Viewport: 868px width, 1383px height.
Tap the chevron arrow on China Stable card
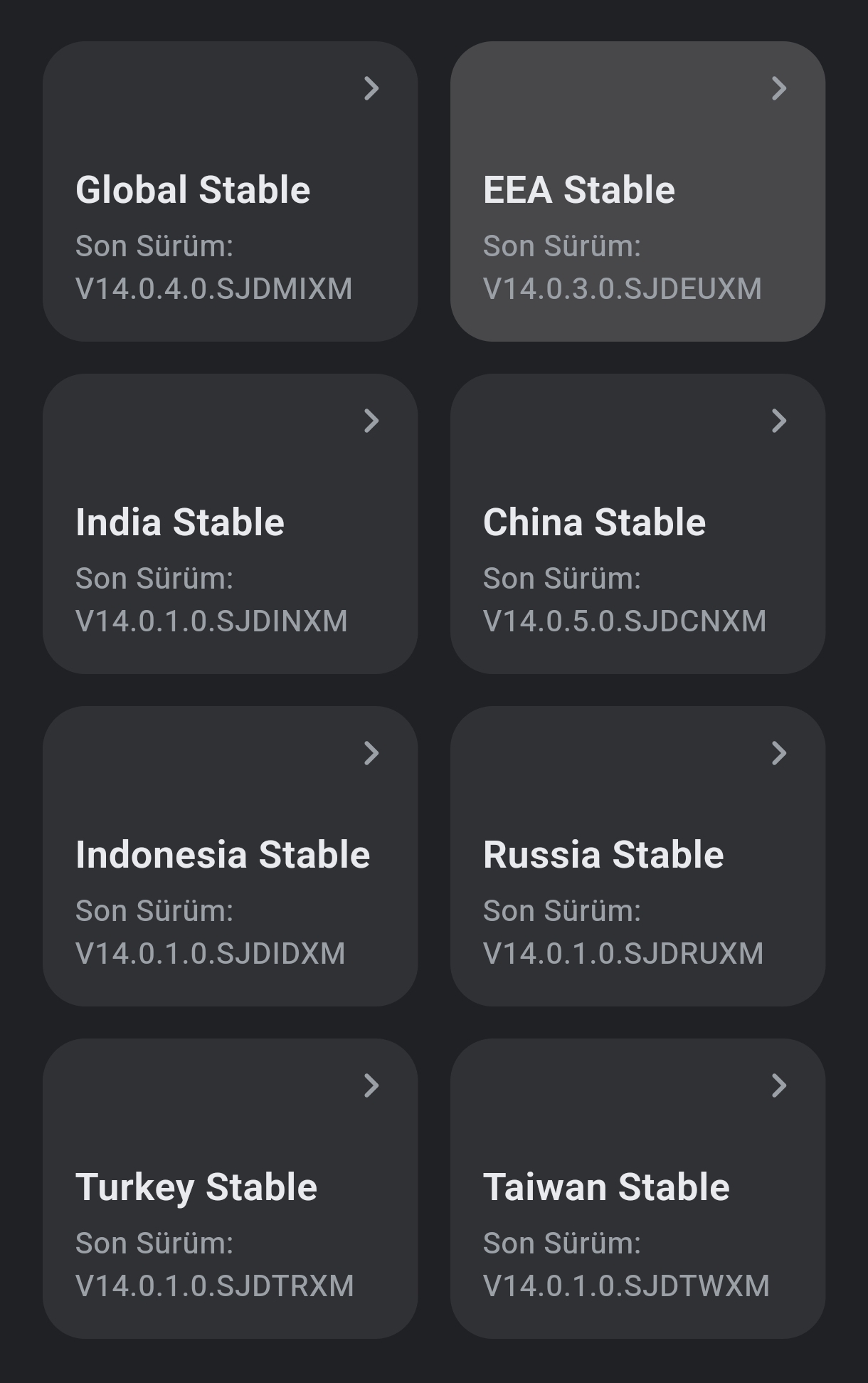[779, 421]
